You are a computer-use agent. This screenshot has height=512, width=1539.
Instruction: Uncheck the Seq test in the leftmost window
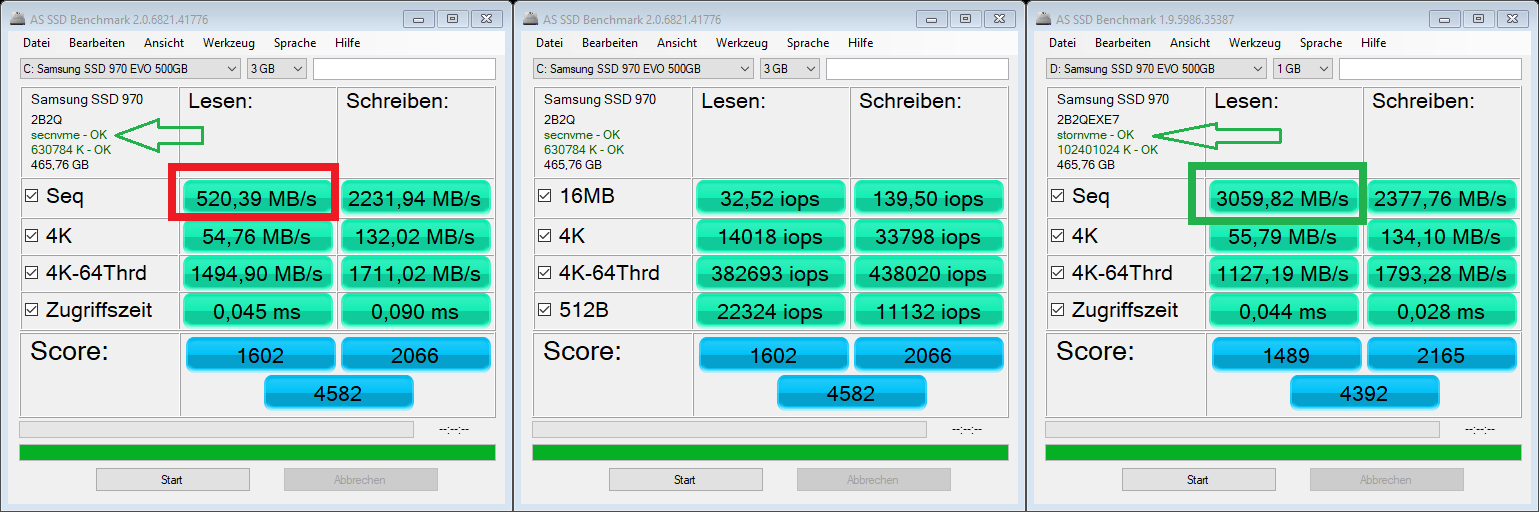(31, 198)
